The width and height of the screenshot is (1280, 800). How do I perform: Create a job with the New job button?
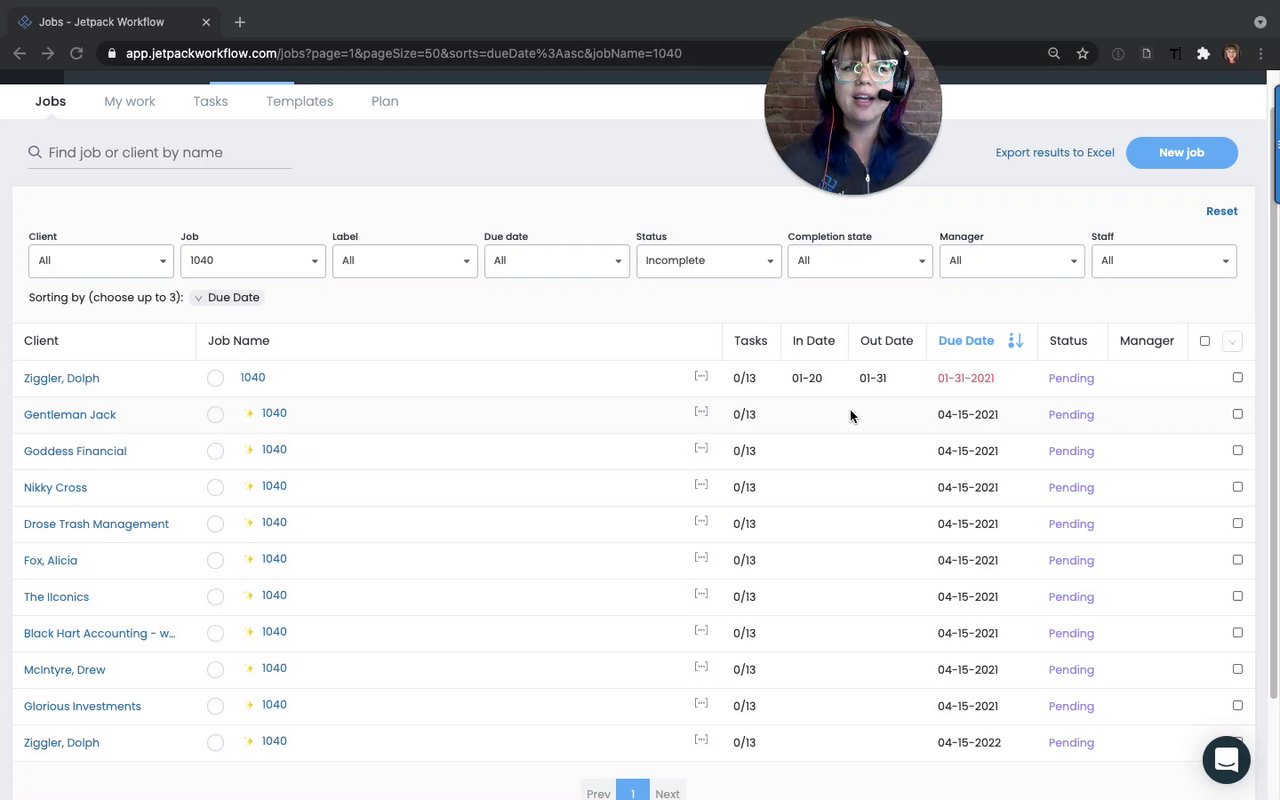(x=1182, y=152)
